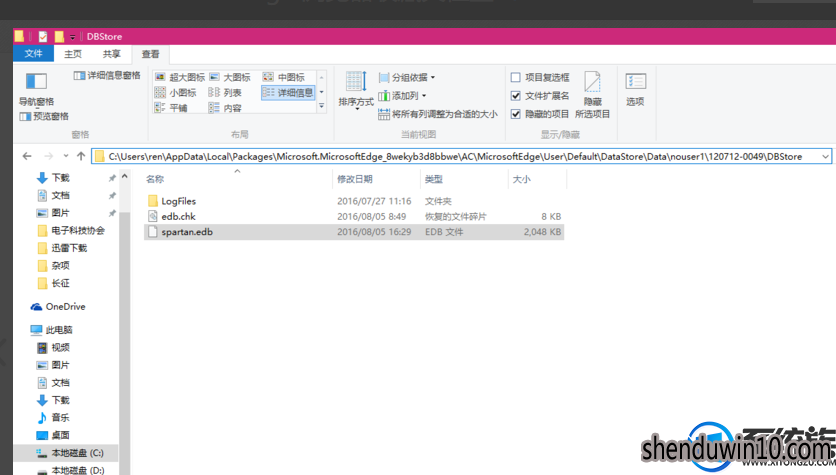The height and width of the screenshot is (475, 836).
Task: Go up one folder level
Action: tap(81, 156)
